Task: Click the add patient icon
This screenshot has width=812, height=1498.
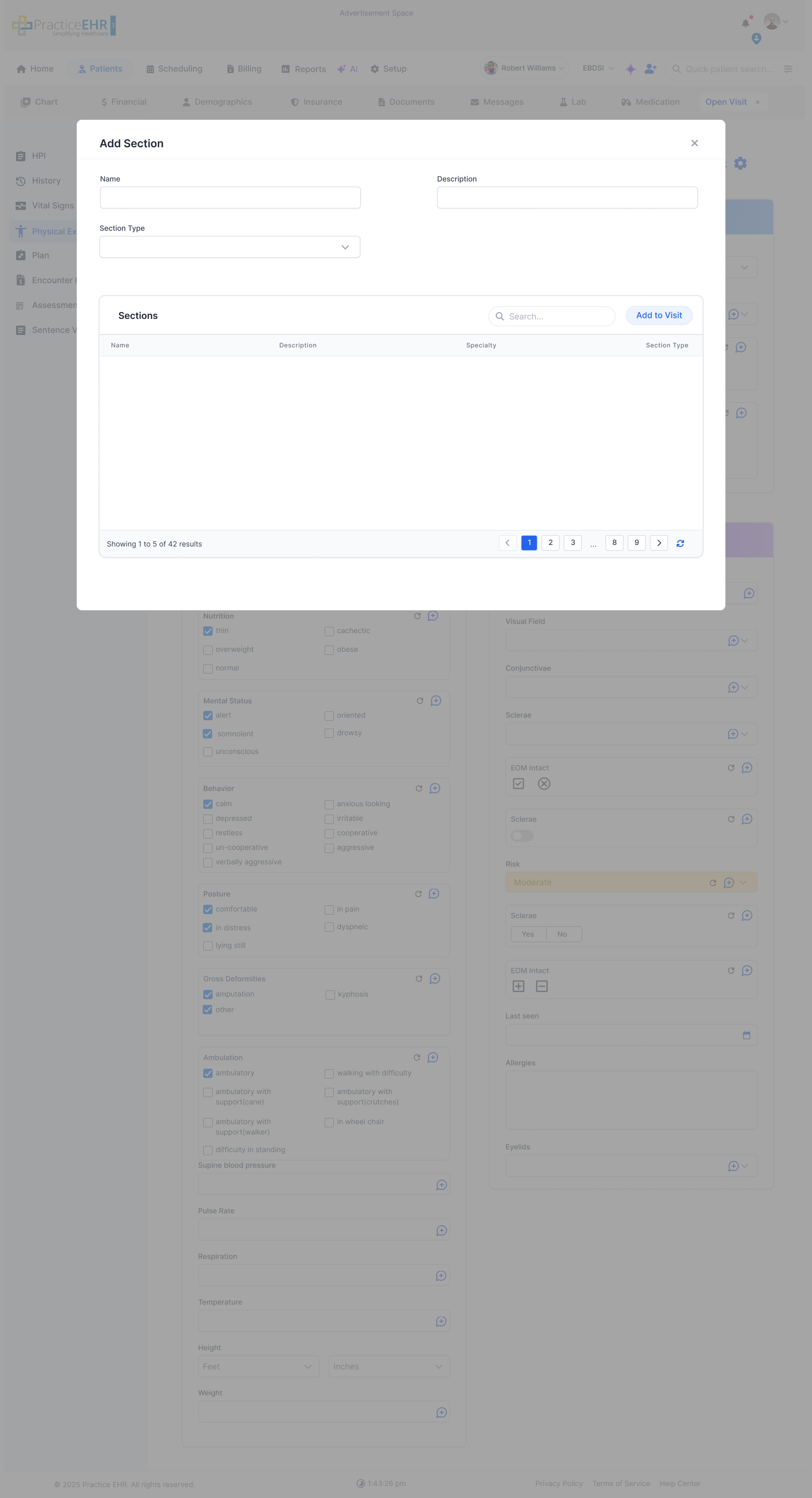Action: pos(650,68)
